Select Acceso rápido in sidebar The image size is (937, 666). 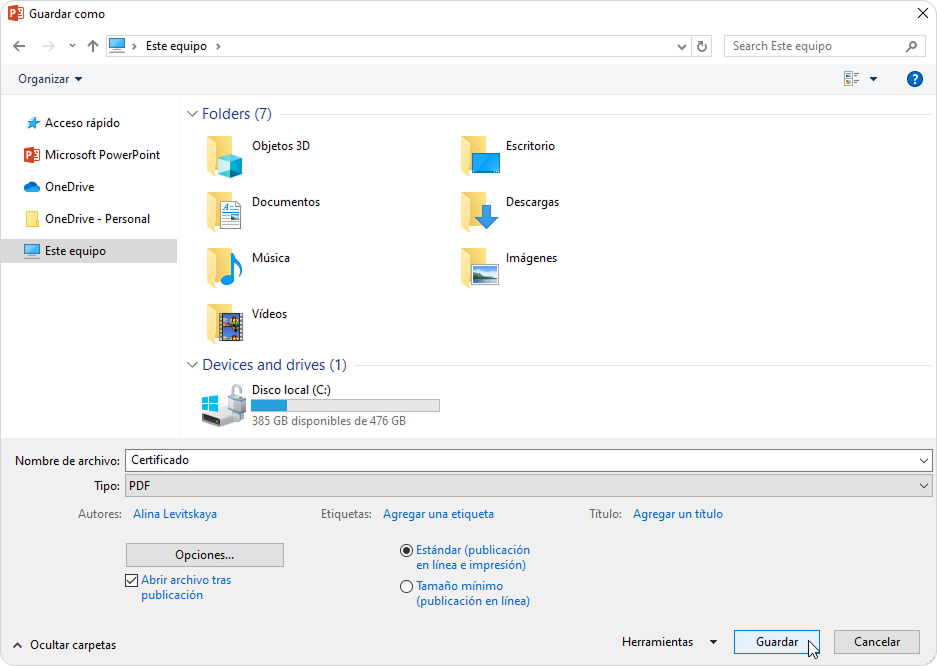click(x=82, y=123)
